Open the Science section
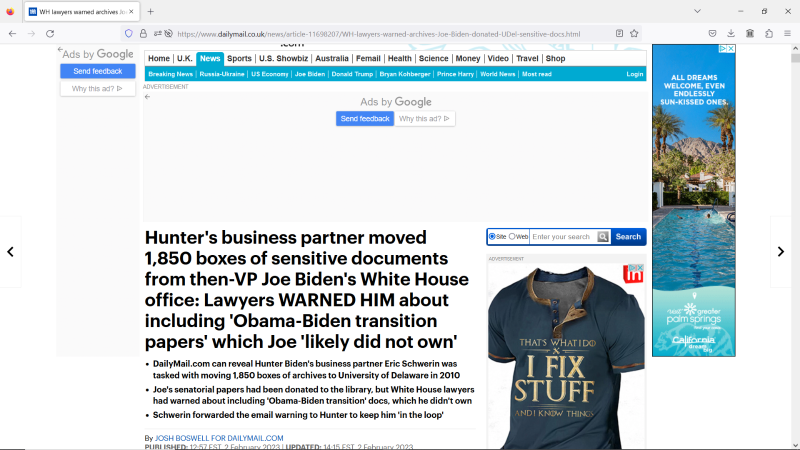Image resolution: width=800 pixels, height=450 pixels. 434,59
